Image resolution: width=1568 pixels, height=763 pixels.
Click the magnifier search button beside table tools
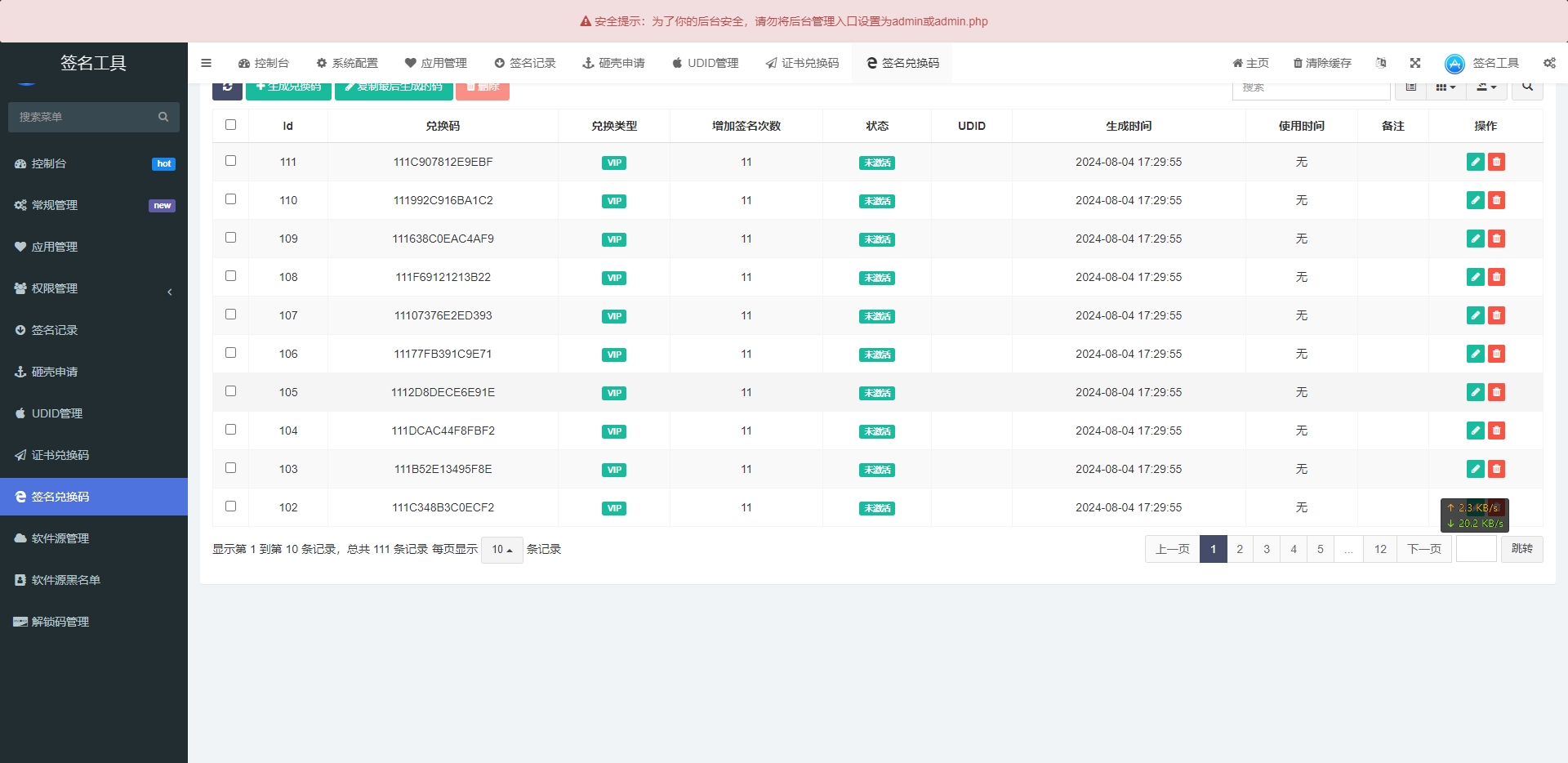(1527, 88)
